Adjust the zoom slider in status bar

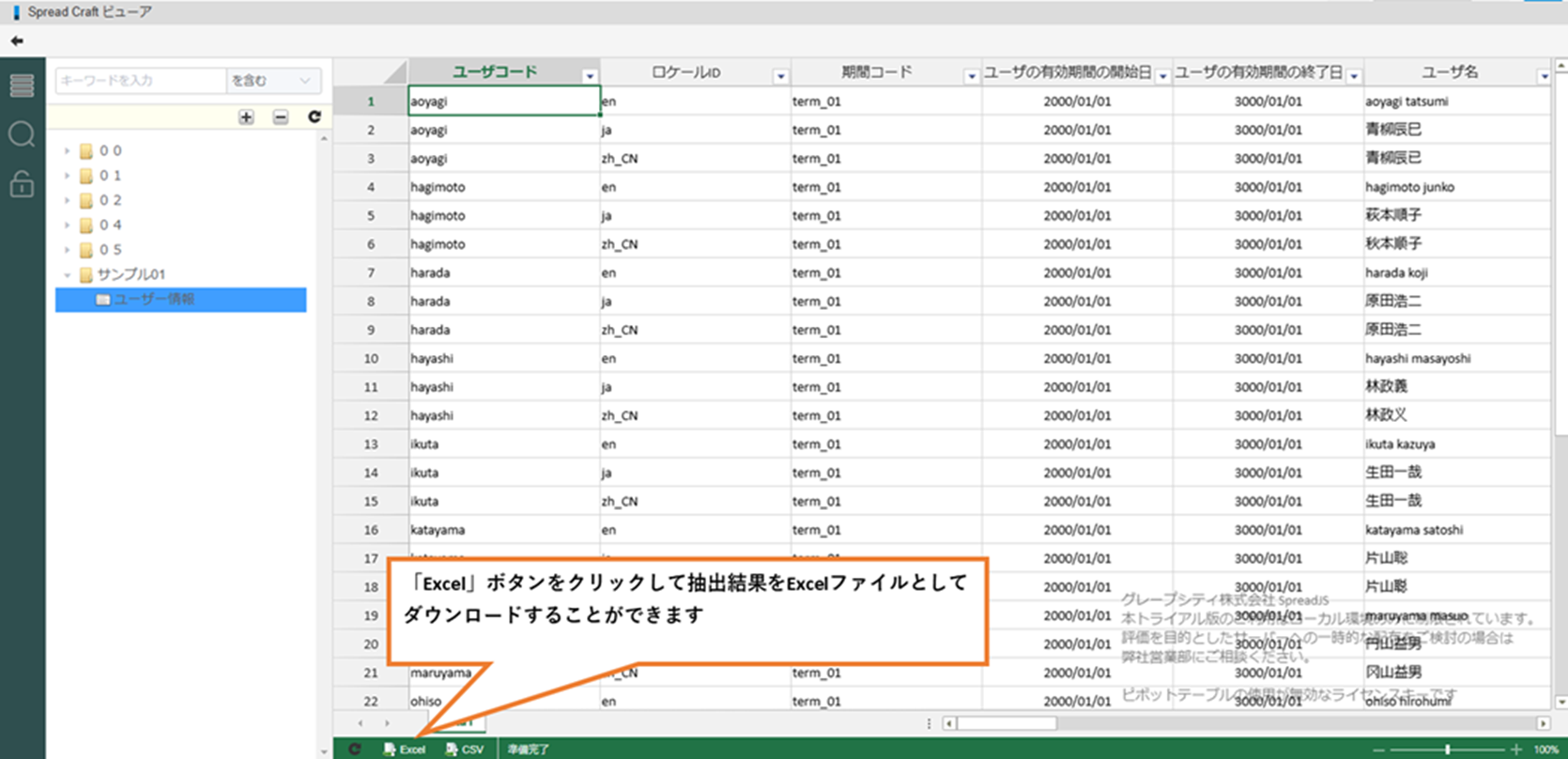click(1447, 749)
